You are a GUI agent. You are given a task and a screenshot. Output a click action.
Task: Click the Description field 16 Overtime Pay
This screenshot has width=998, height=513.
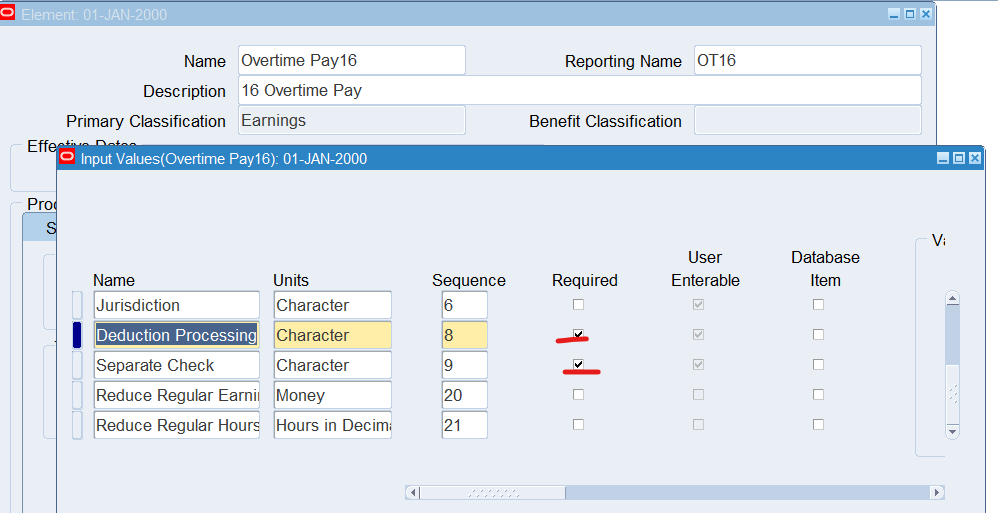point(579,90)
